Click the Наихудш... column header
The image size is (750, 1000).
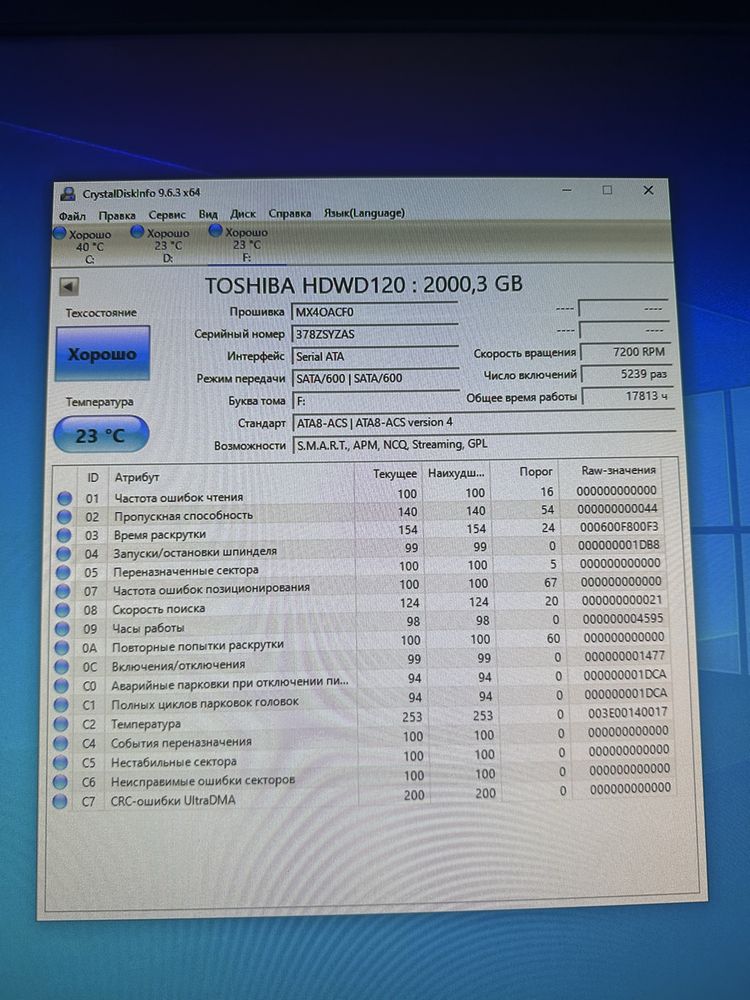(456, 473)
